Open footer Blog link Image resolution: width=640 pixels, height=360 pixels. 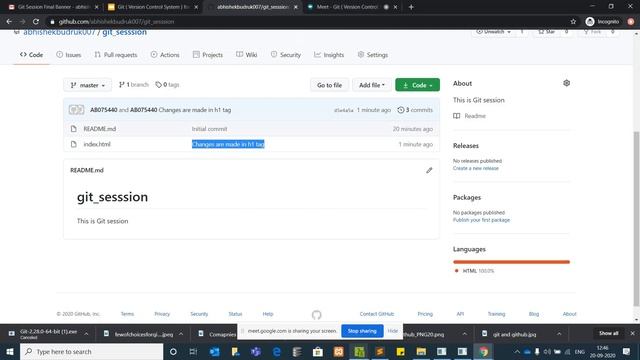534,314
